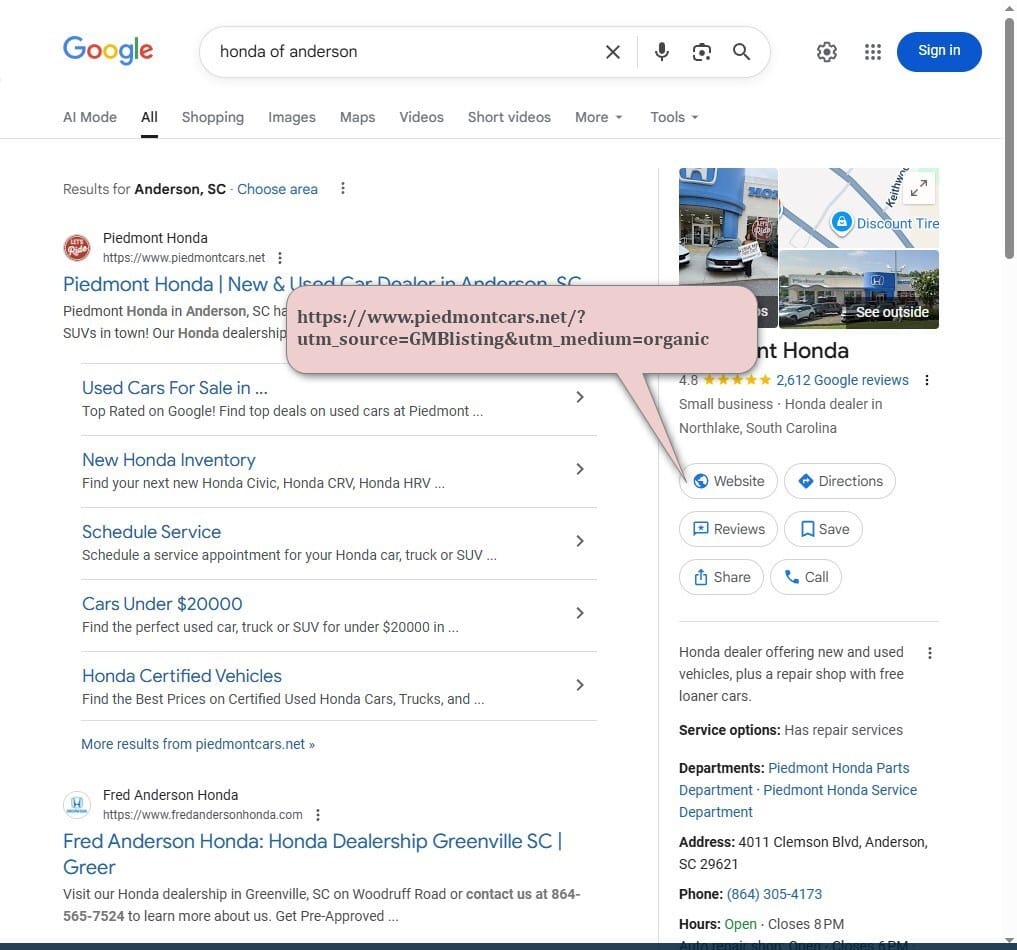Image resolution: width=1017 pixels, height=950 pixels.
Task: Click the Google logo
Action: pyautogui.click(x=108, y=50)
